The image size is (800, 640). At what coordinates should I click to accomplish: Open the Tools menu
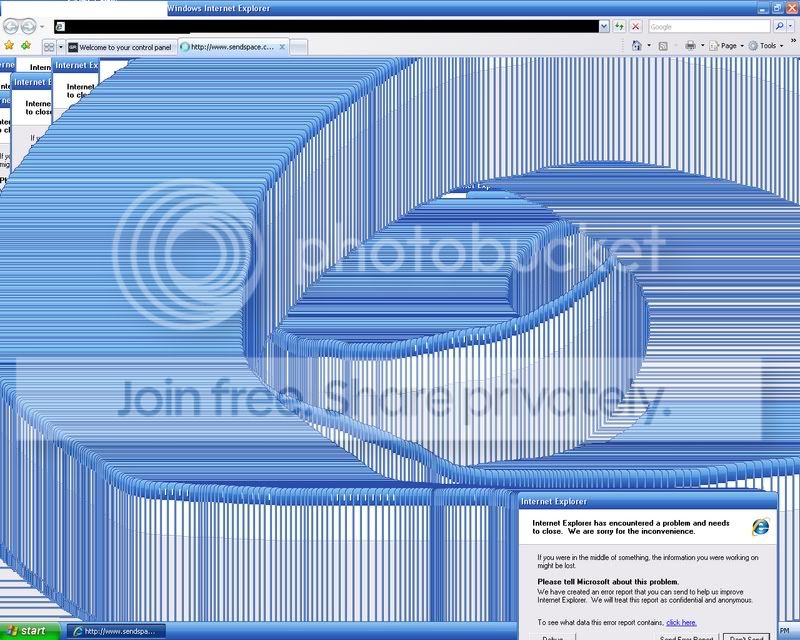766,46
